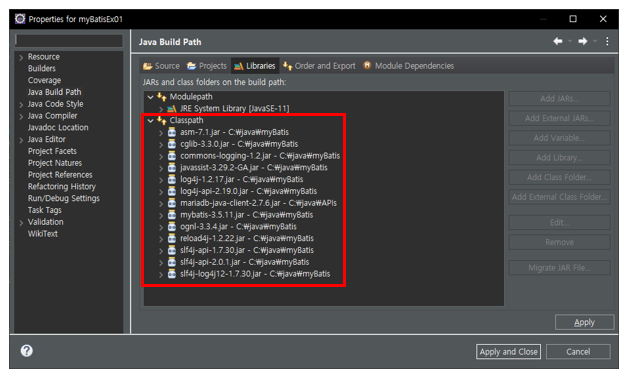The width and height of the screenshot is (627, 376).
Task: Expand the mybatis-3.5.11.jar entry
Action: coord(161,215)
